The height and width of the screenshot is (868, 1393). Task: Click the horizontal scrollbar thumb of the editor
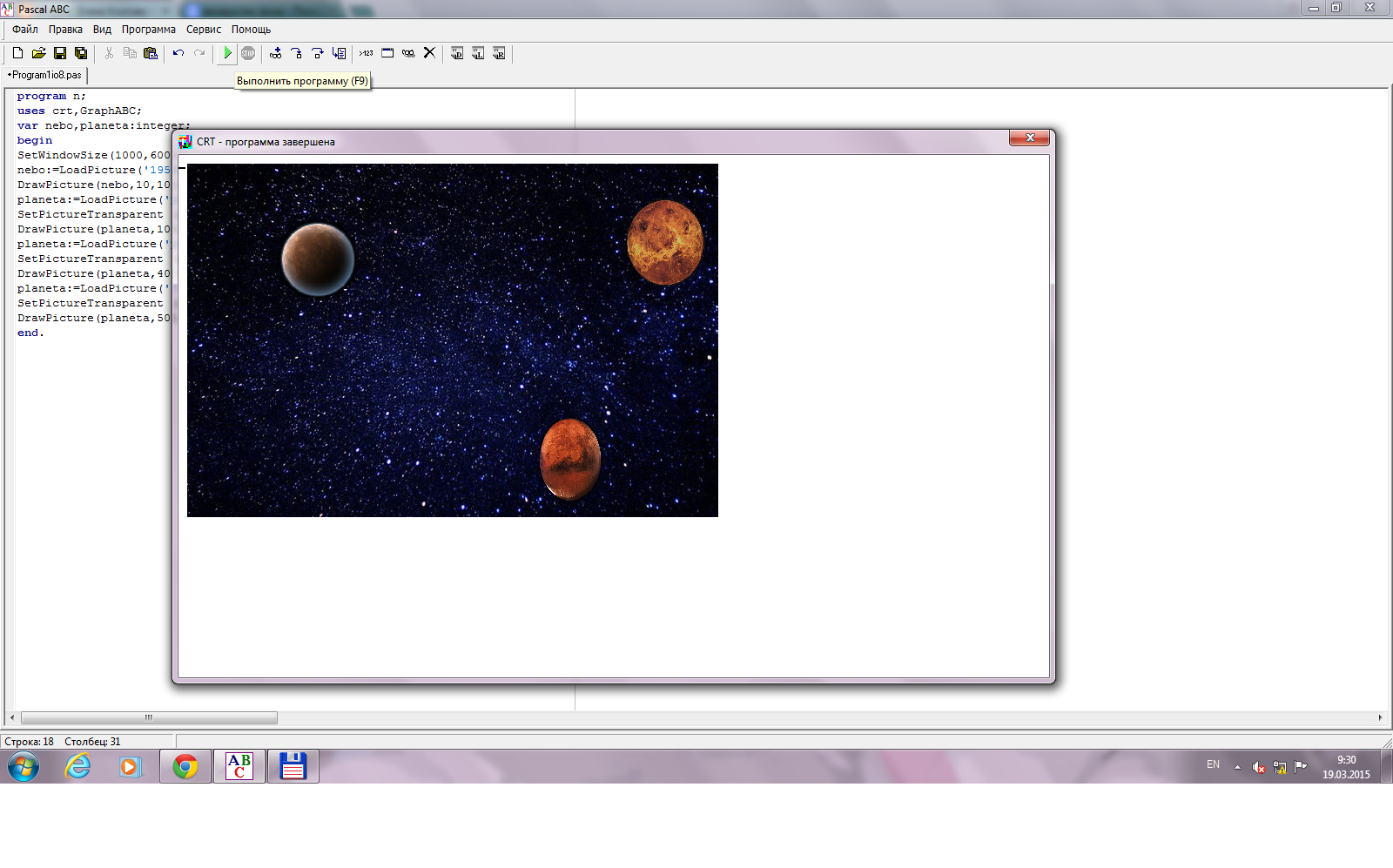(x=149, y=718)
